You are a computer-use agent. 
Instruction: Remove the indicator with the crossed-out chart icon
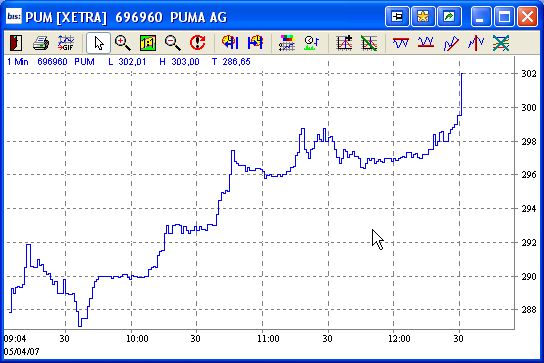pos(369,43)
